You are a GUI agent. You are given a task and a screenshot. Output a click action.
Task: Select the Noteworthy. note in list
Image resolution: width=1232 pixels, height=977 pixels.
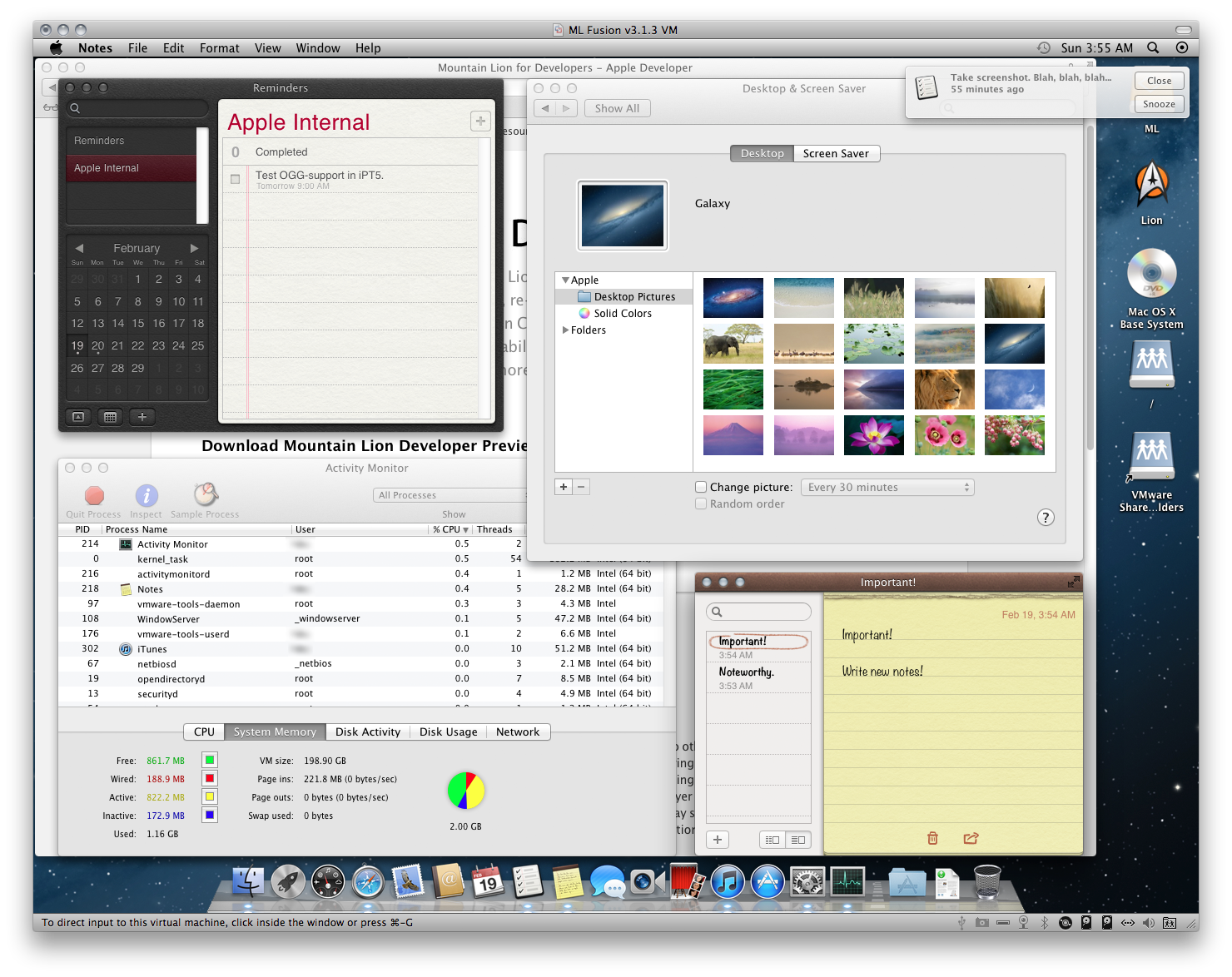tap(758, 678)
